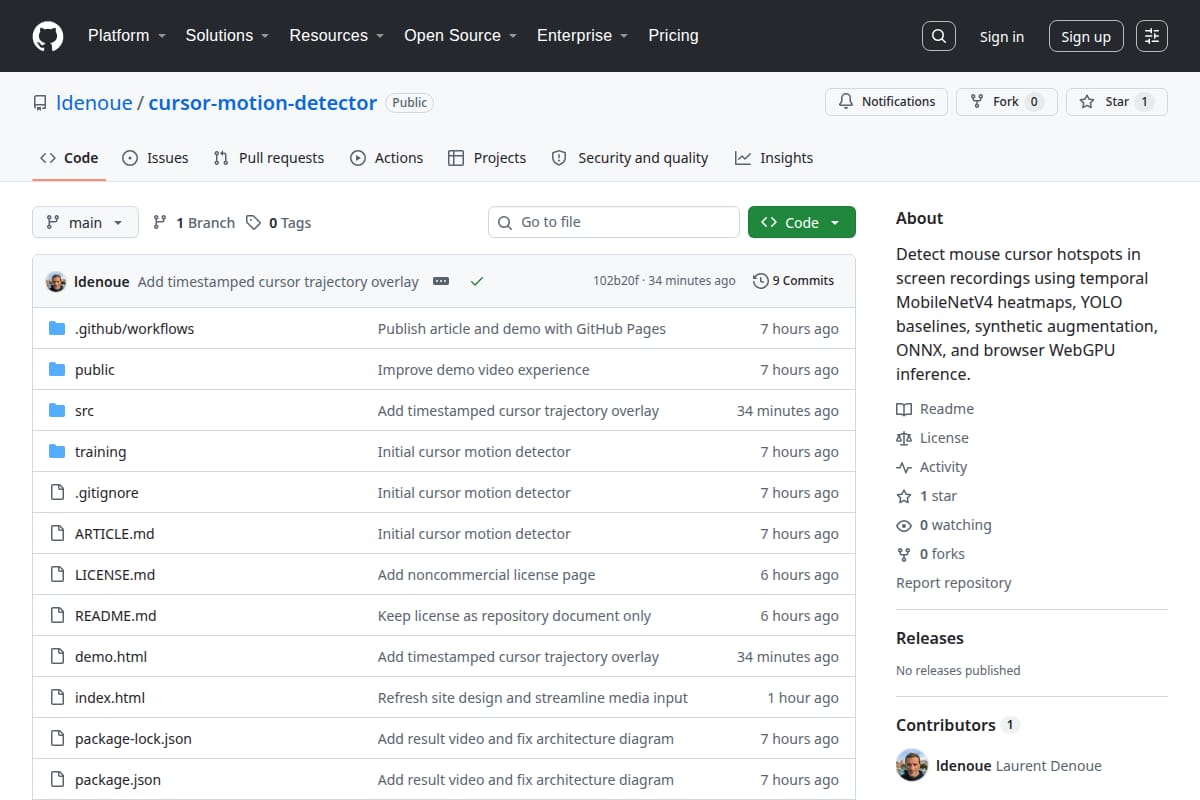1200x800 pixels.
Task: Open the index.html file
Action: [x=110, y=698]
